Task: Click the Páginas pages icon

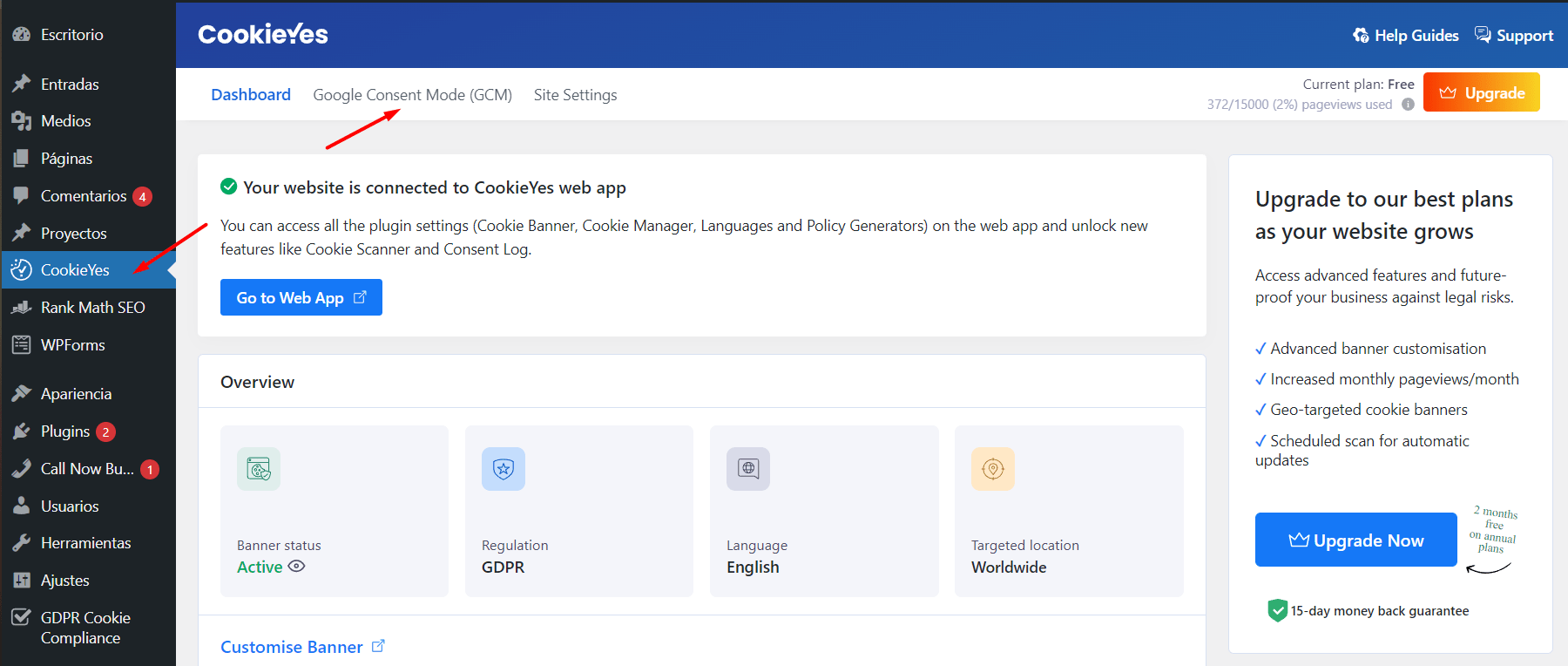Action: (x=21, y=159)
